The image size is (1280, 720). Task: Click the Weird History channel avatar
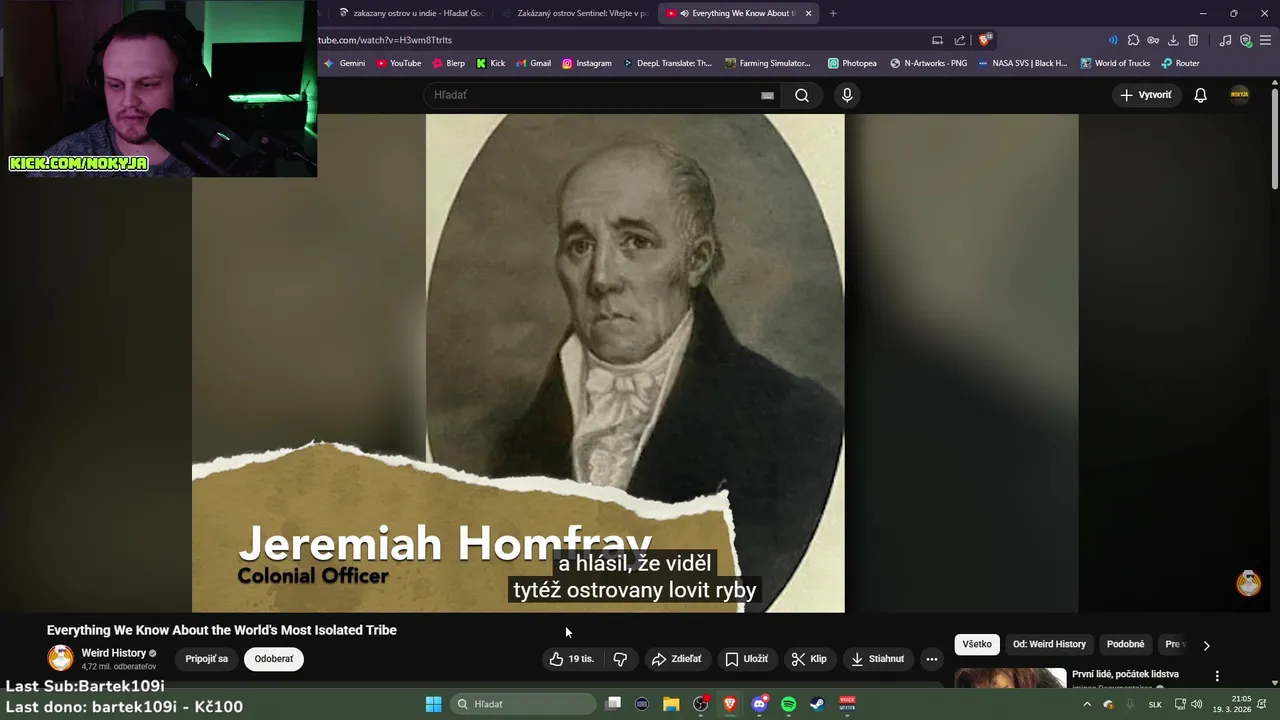pyautogui.click(x=61, y=658)
